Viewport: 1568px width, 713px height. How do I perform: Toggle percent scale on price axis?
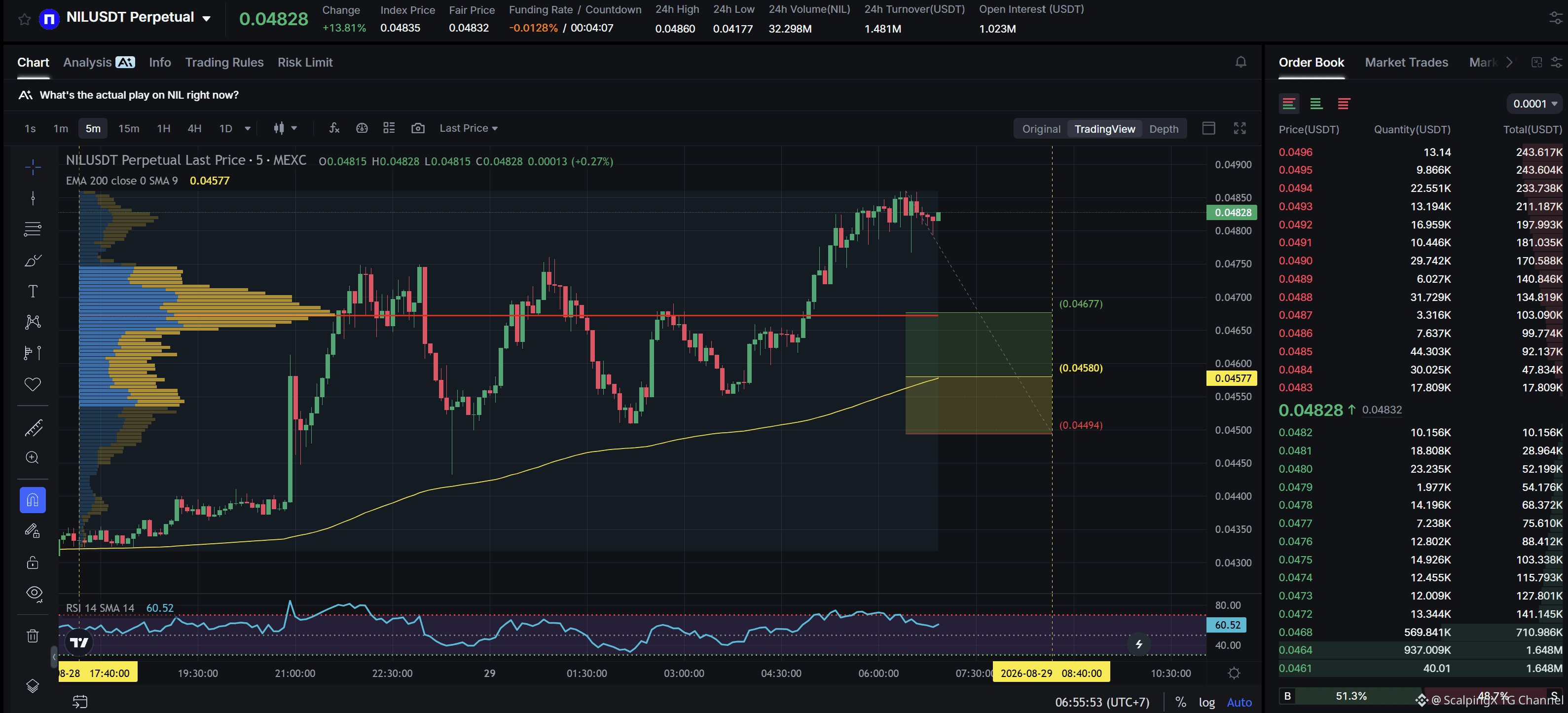click(x=1180, y=702)
